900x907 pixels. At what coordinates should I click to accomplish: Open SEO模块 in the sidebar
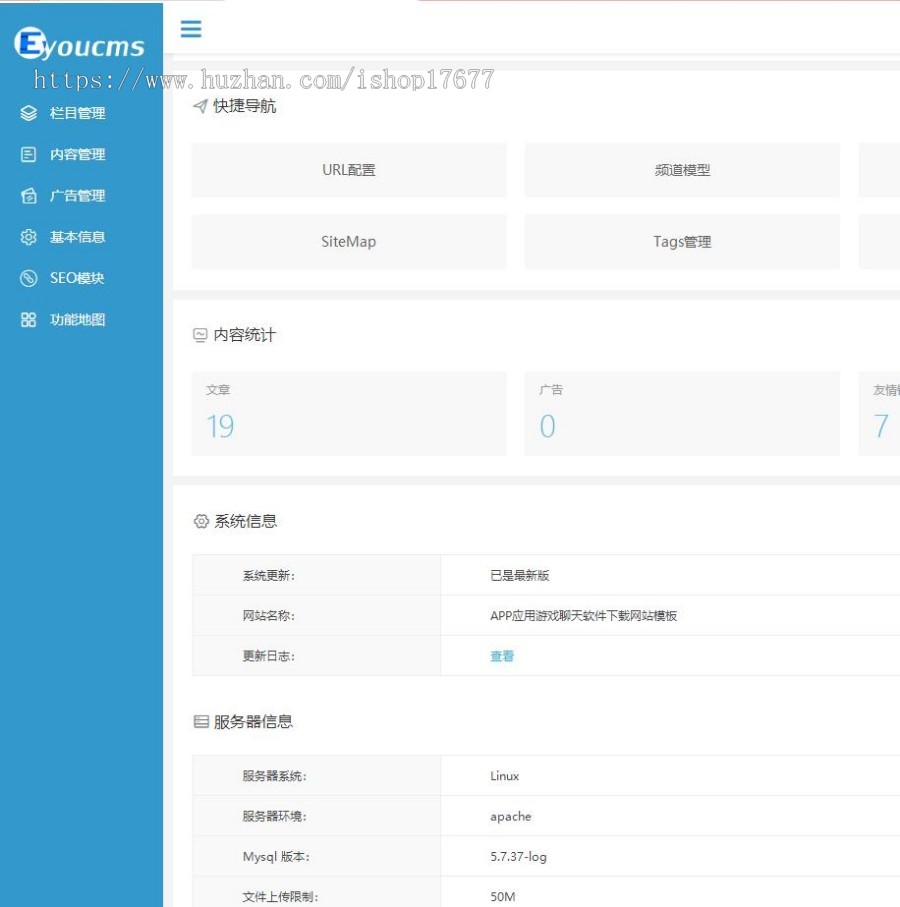(77, 278)
